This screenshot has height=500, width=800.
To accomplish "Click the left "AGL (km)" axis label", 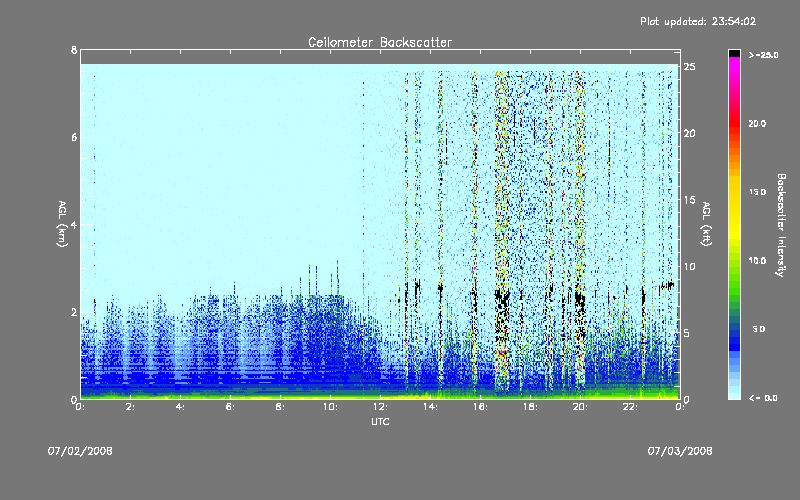I will (x=62, y=224).
